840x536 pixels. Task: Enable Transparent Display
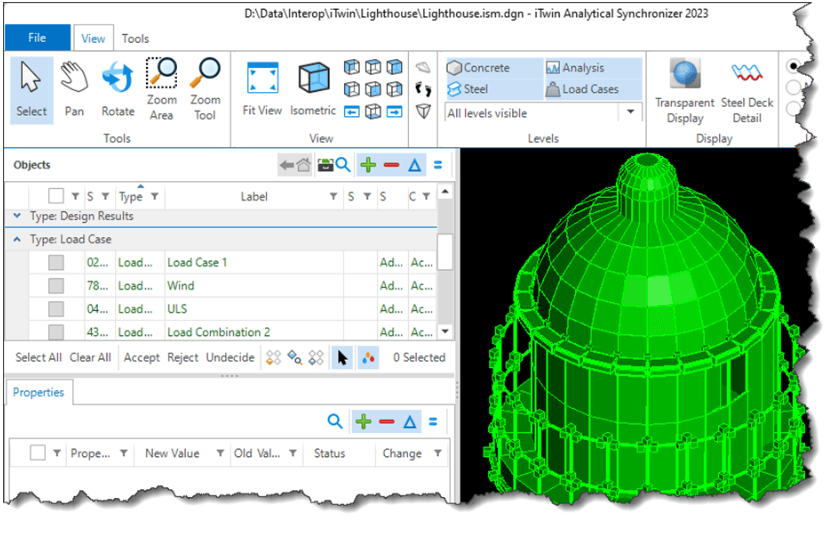(x=685, y=91)
